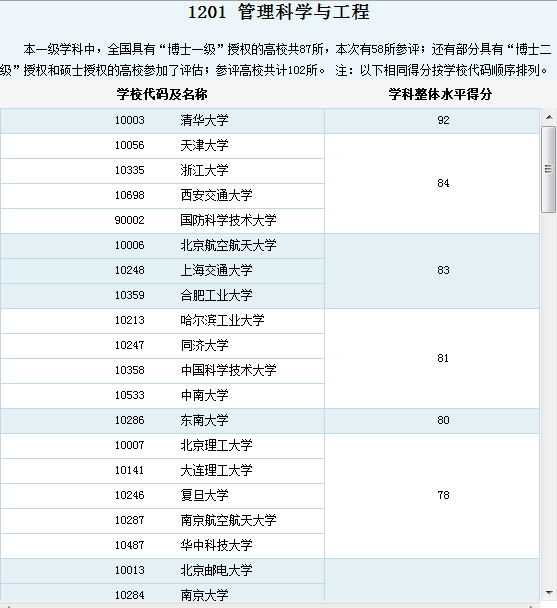The width and height of the screenshot is (557, 608).
Task: Click school code 10358
Action: pyautogui.click(x=130, y=370)
